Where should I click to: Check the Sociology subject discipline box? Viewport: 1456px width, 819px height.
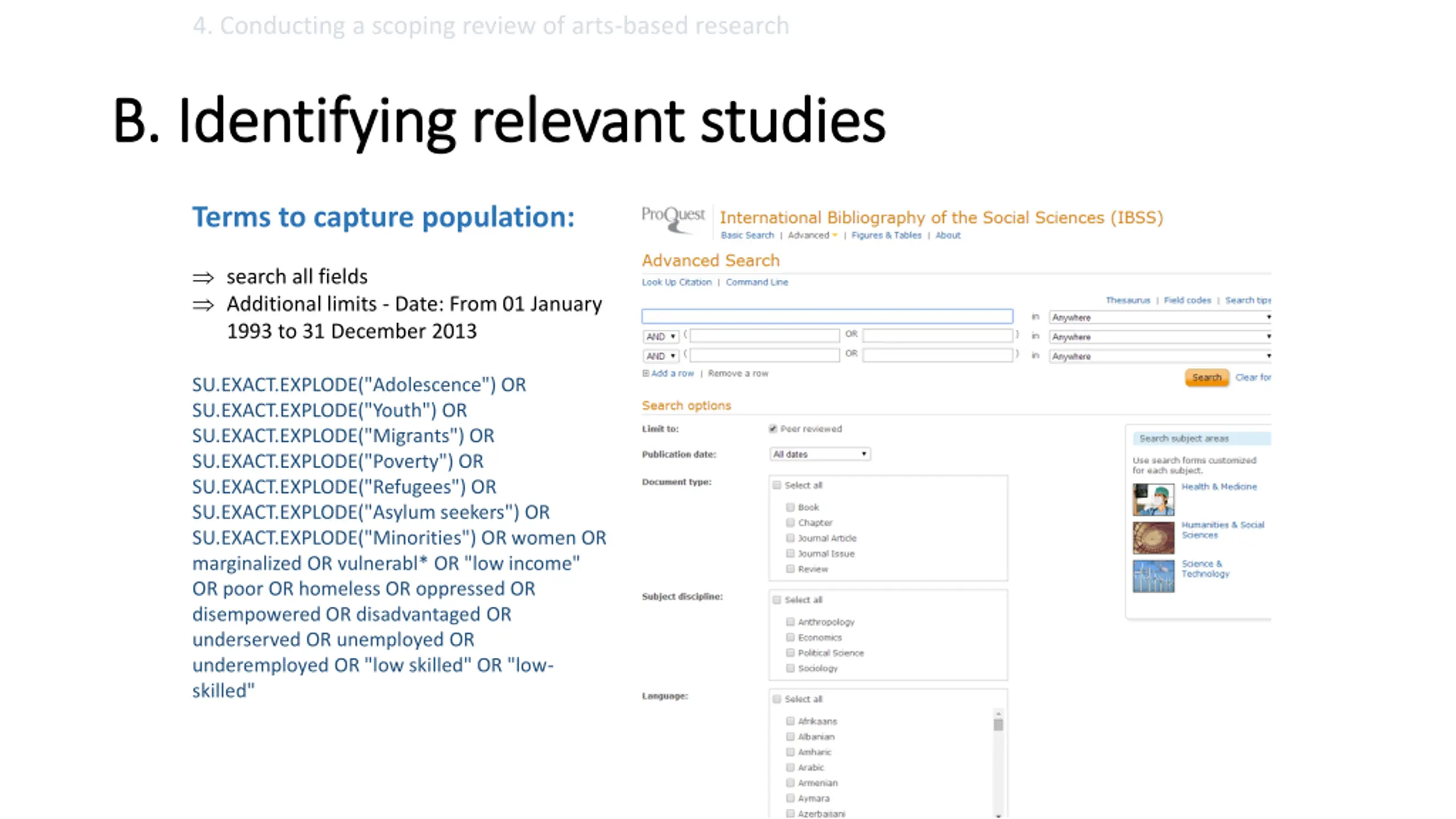[790, 668]
